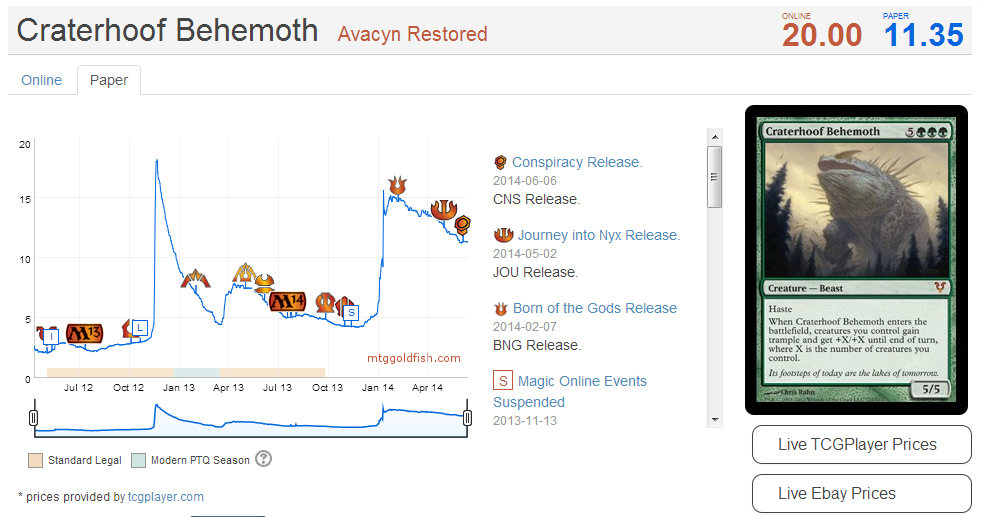Image resolution: width=981 pixels, height=517 pixels.
Task: Follow the tcgplayer.com price source link
Action: click(x=166, y=496)
